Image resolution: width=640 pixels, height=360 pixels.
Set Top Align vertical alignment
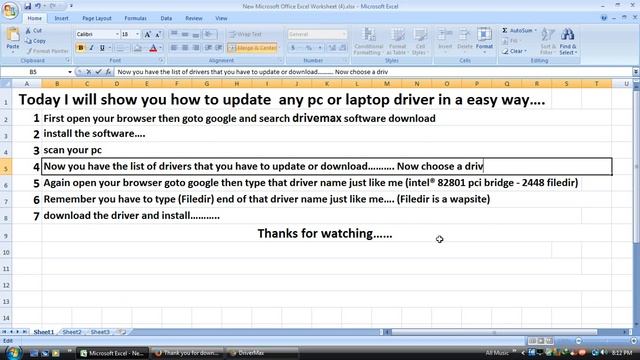pos(174,34)
